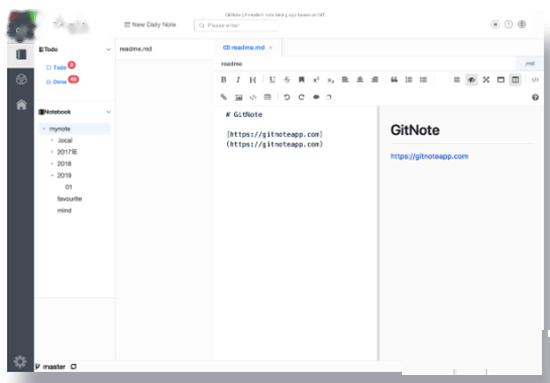Open the cube icon in sidebar
Viewport: 550px width, 383px height.
21,79
